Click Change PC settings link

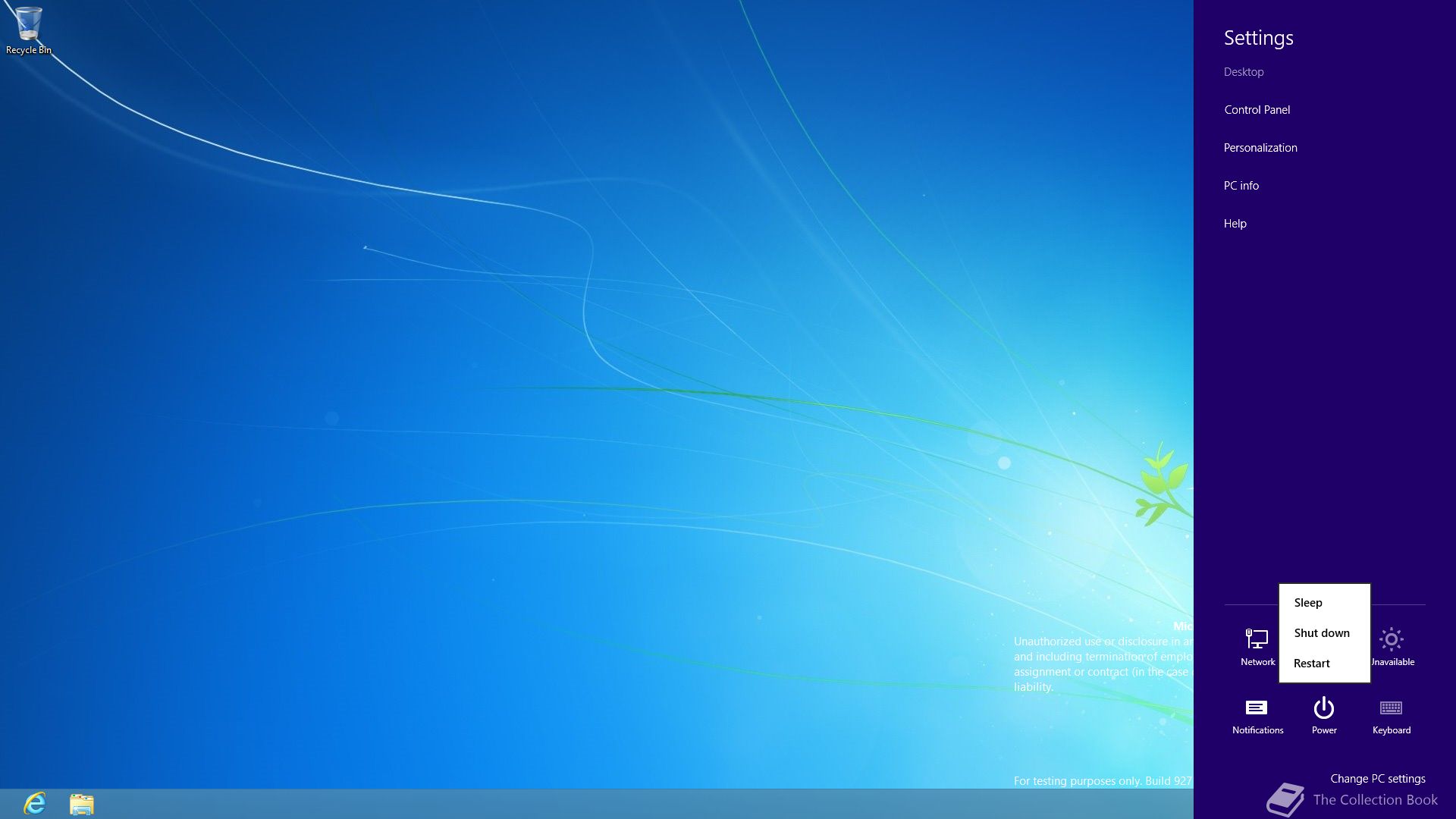[x=1377, y=779]
